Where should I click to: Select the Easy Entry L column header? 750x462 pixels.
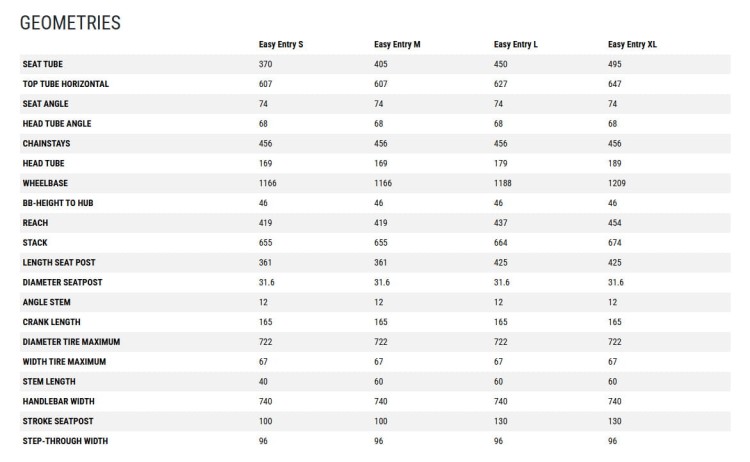[516, 44]
